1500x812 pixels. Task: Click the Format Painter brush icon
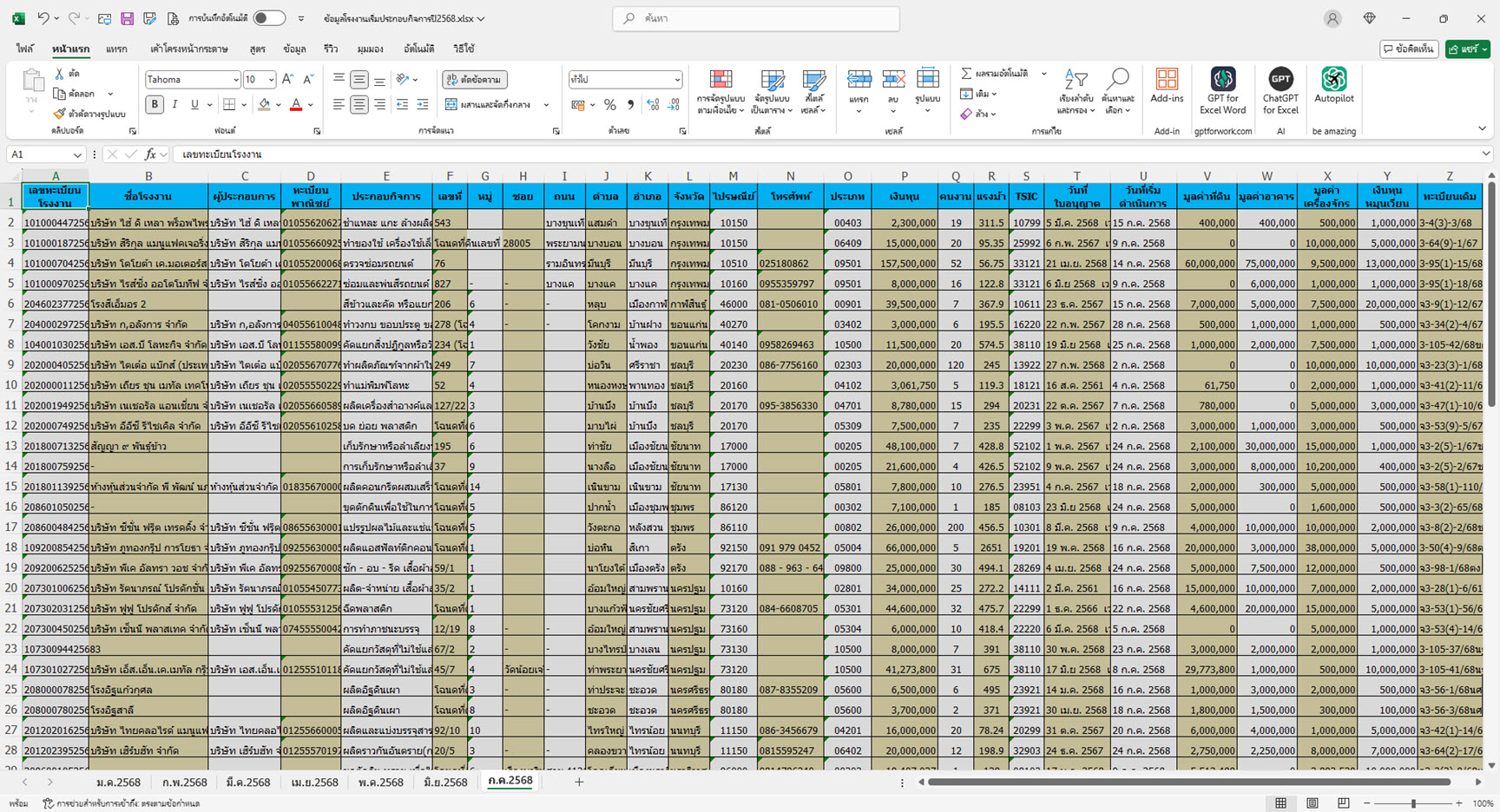59,114
